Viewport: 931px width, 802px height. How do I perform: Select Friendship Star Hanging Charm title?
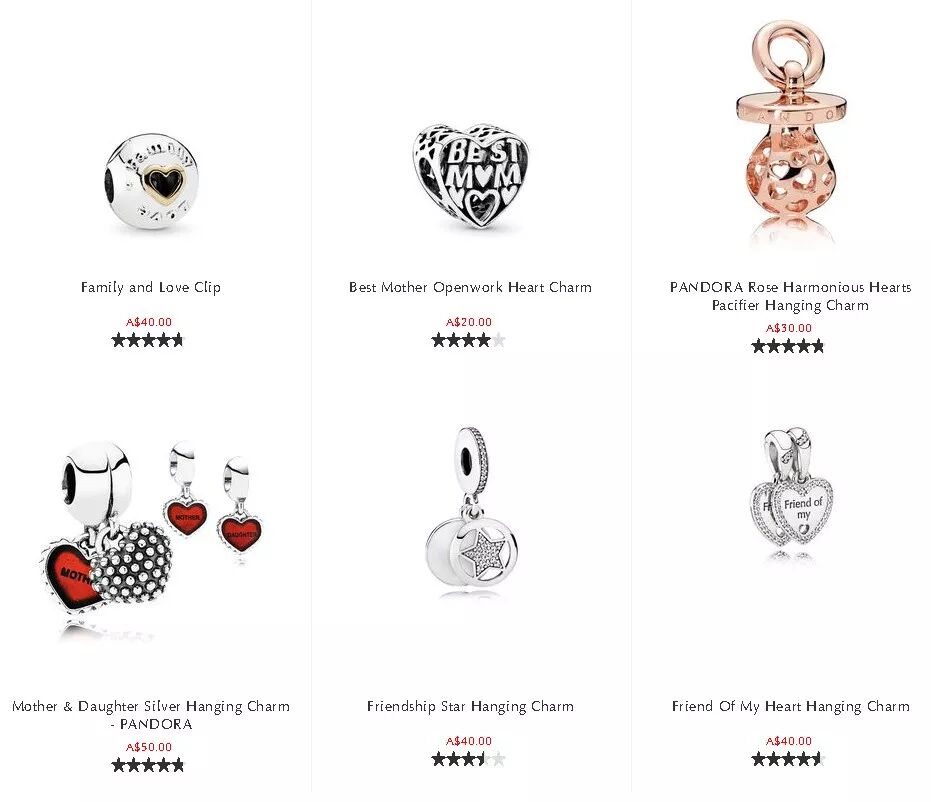[470, 706]
